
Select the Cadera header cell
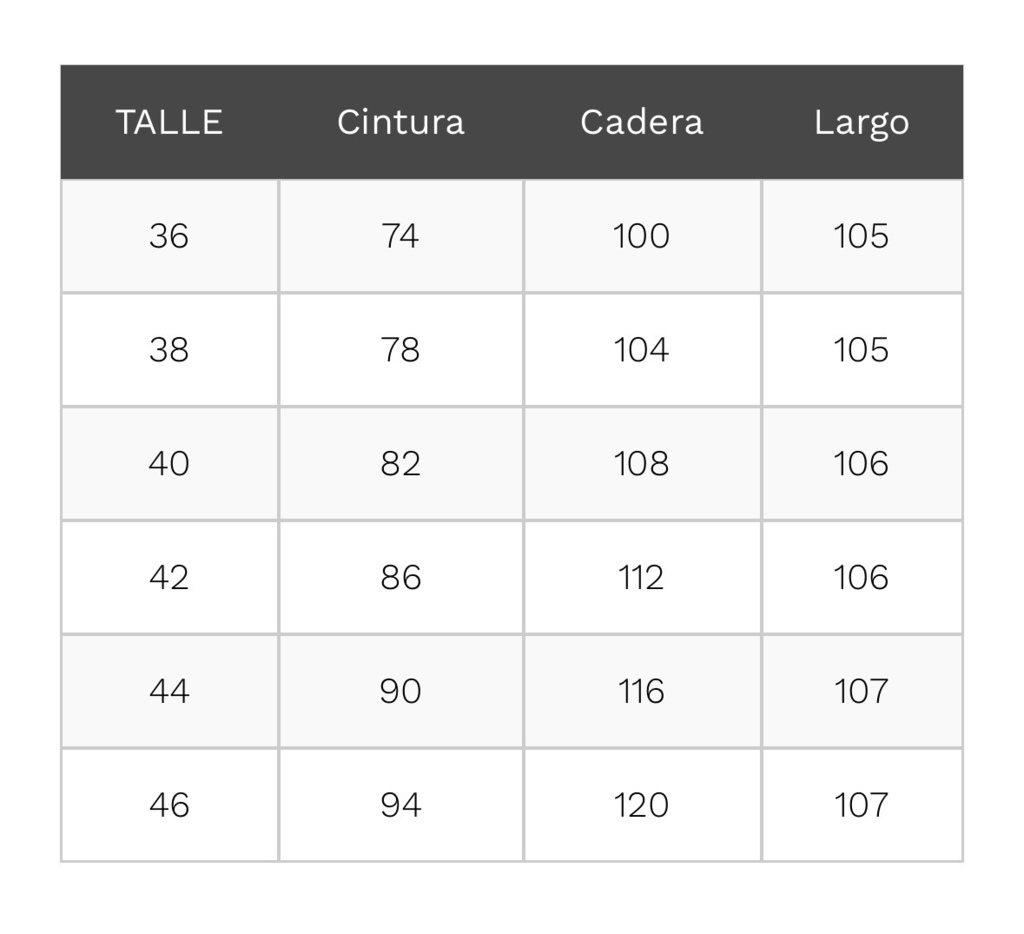click(x=642, y=122)
